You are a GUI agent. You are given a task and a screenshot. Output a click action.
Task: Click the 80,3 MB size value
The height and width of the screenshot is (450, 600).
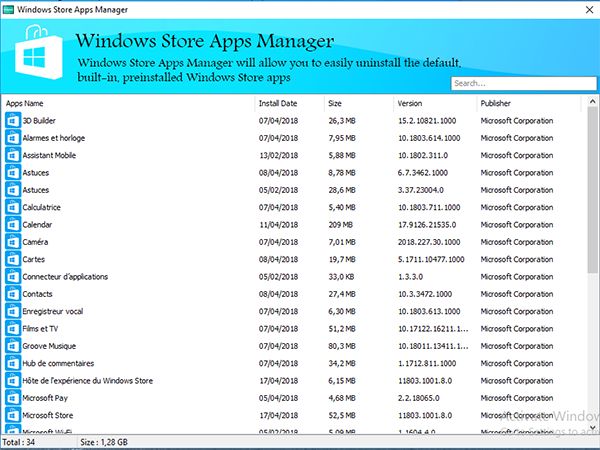(x=342, y=346)
